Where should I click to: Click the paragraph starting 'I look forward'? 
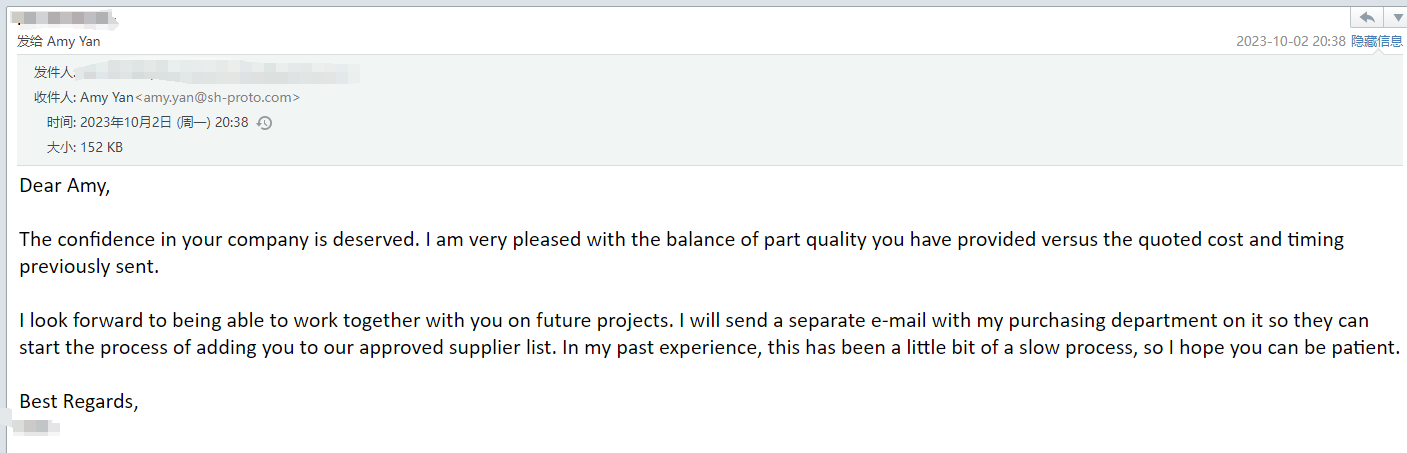[x=709, y=334]
